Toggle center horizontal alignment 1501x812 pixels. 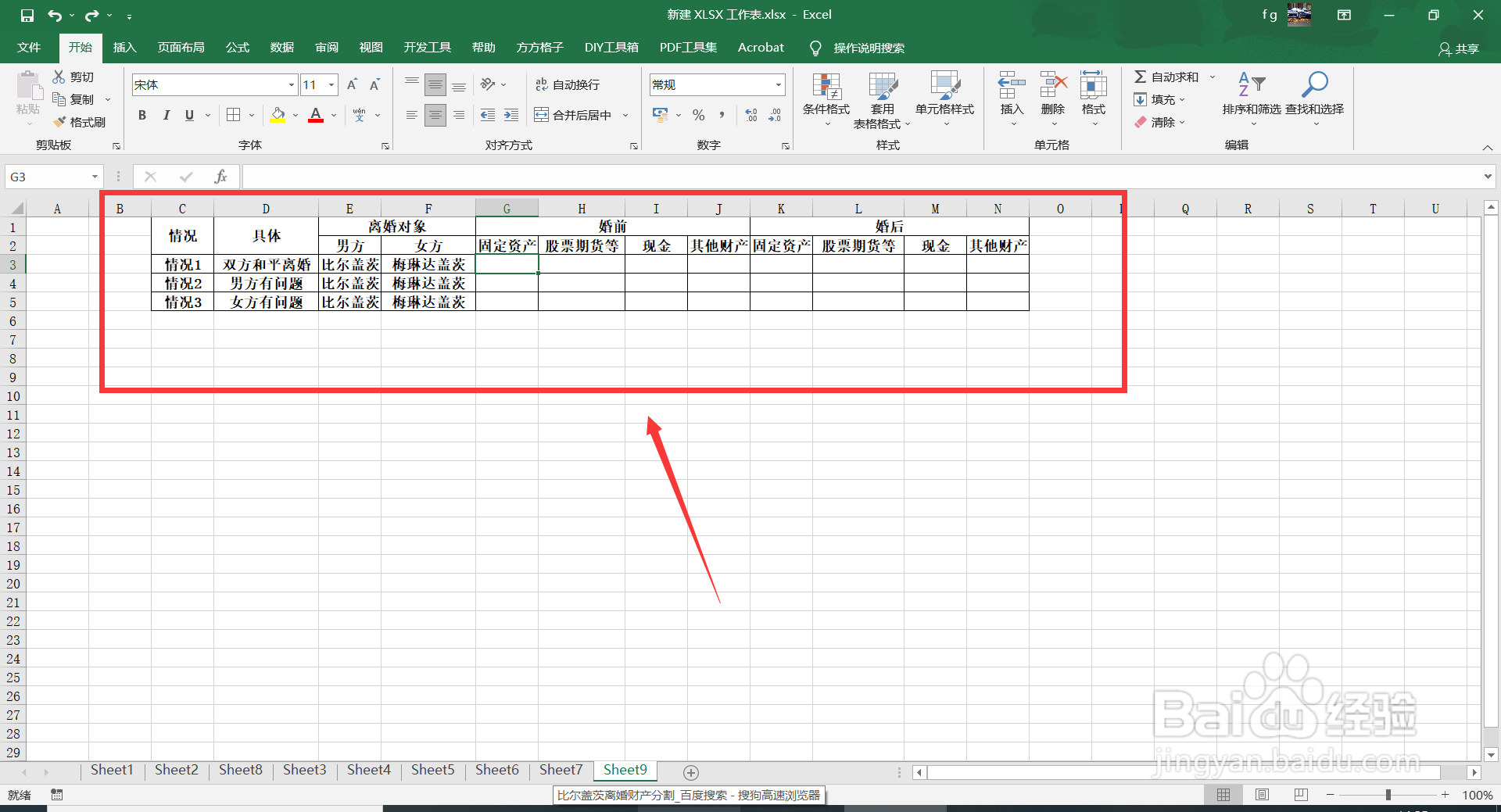pyautogui.click(x=435, y=115)
